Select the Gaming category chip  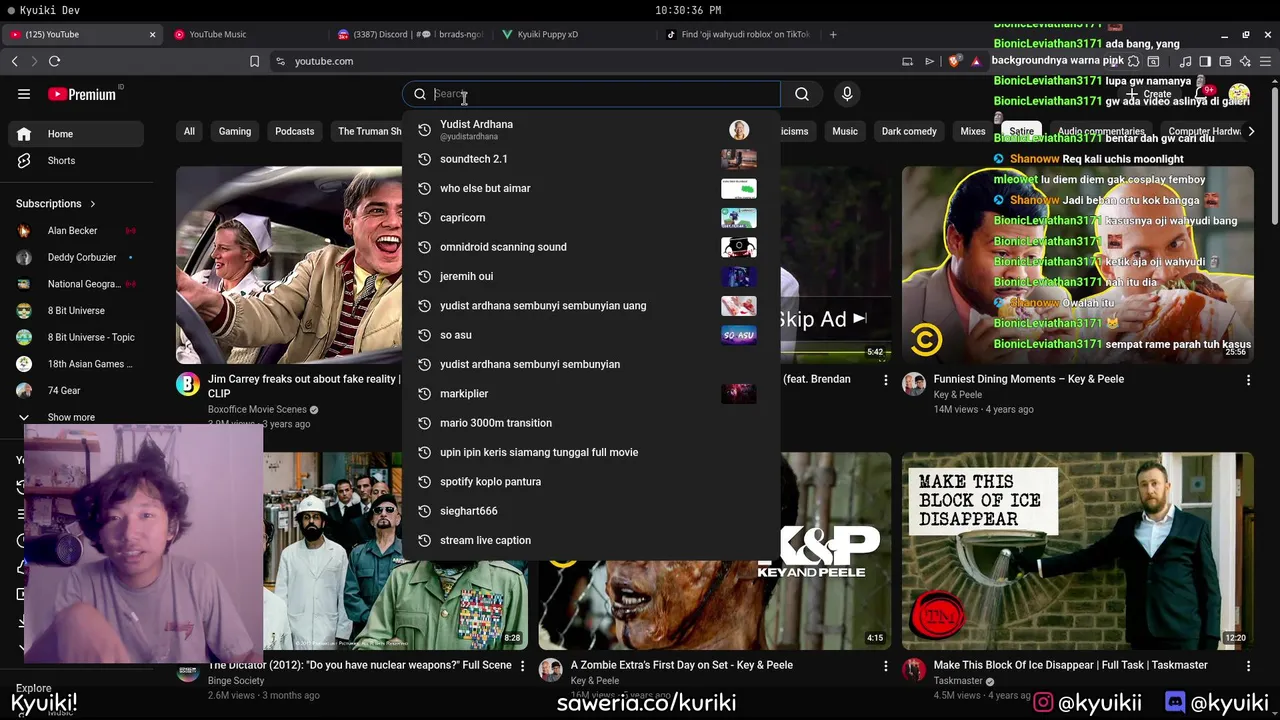(235, 131)
